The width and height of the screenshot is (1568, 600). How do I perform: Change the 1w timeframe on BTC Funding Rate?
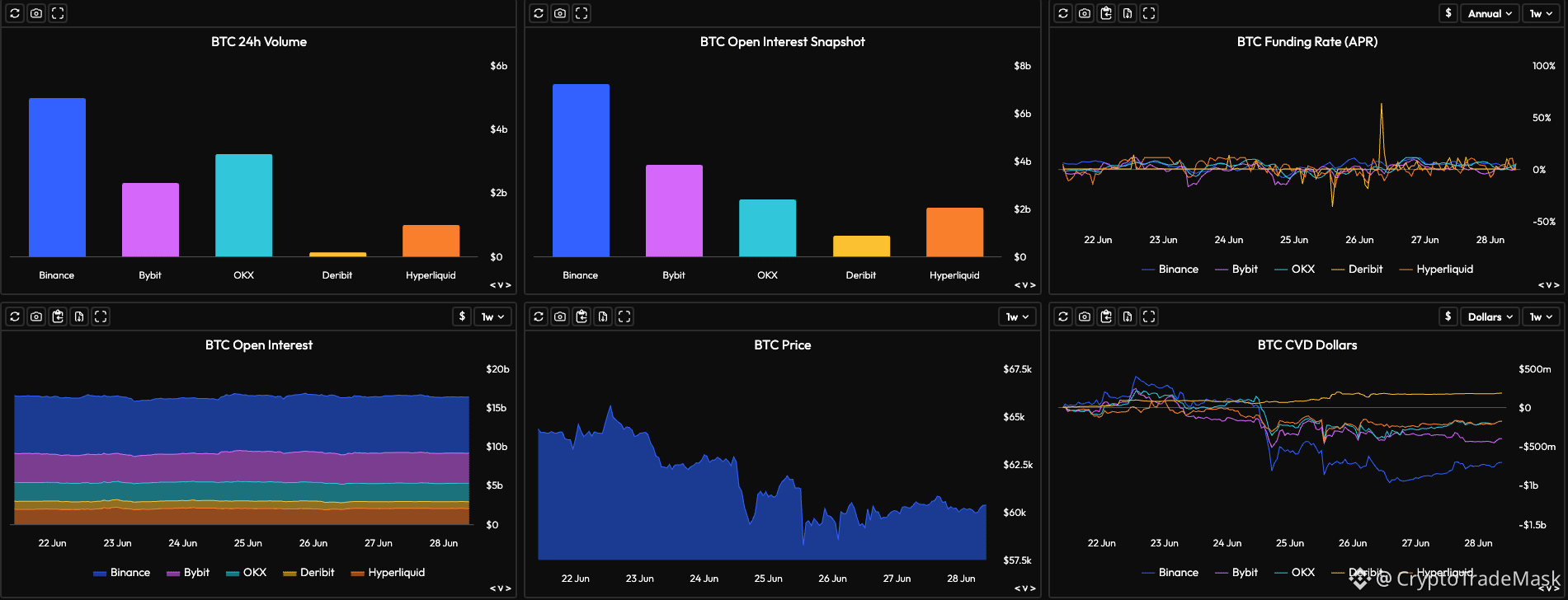[1542, 13]
